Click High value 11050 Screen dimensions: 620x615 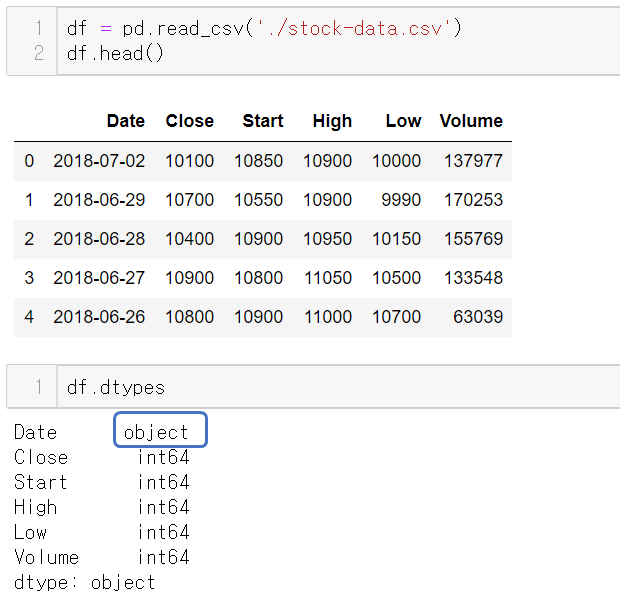coord(328,278)
